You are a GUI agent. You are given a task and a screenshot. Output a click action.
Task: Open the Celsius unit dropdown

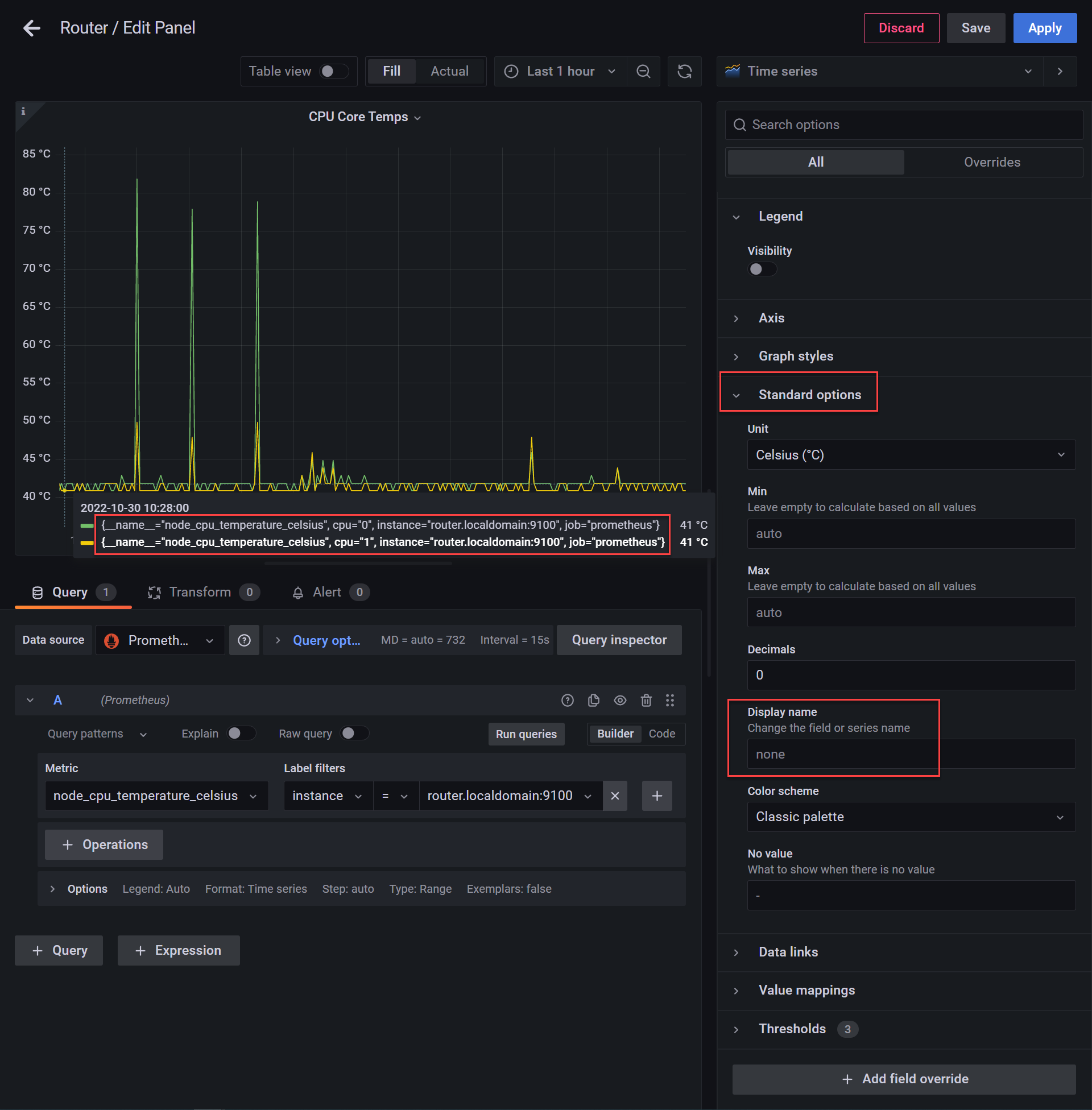pyautogui.click(x=910, y=455)
